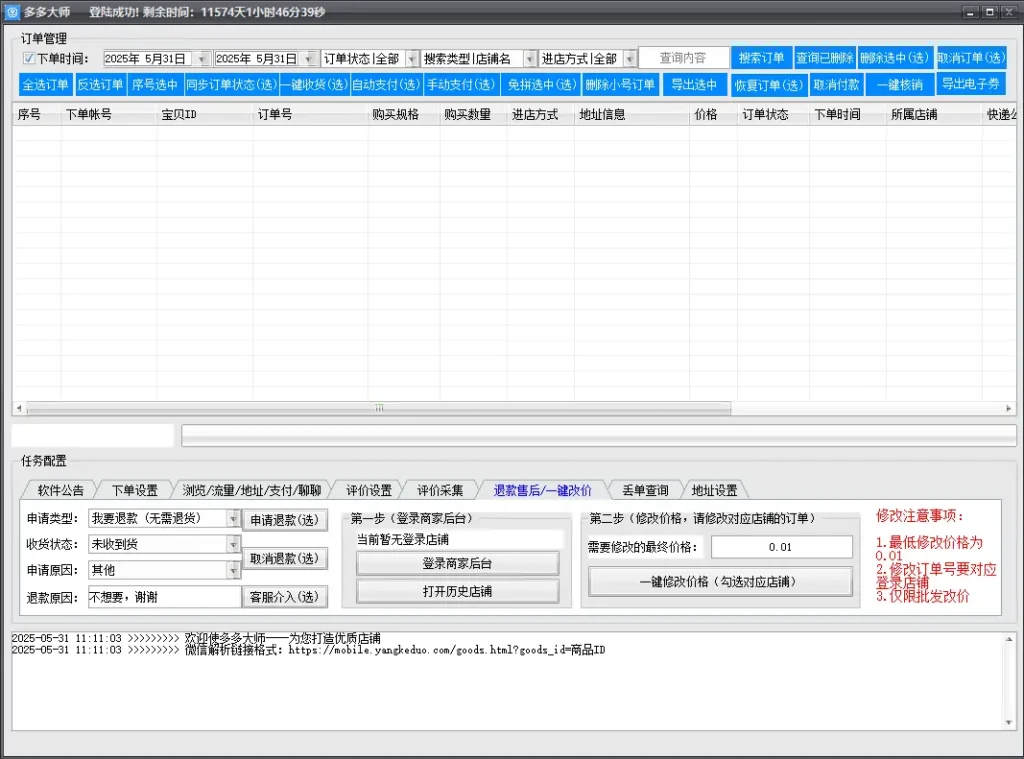This screenshot has width=1024, height=759.
Task: Click the 导出选中 button
Action: click(694, 85)
